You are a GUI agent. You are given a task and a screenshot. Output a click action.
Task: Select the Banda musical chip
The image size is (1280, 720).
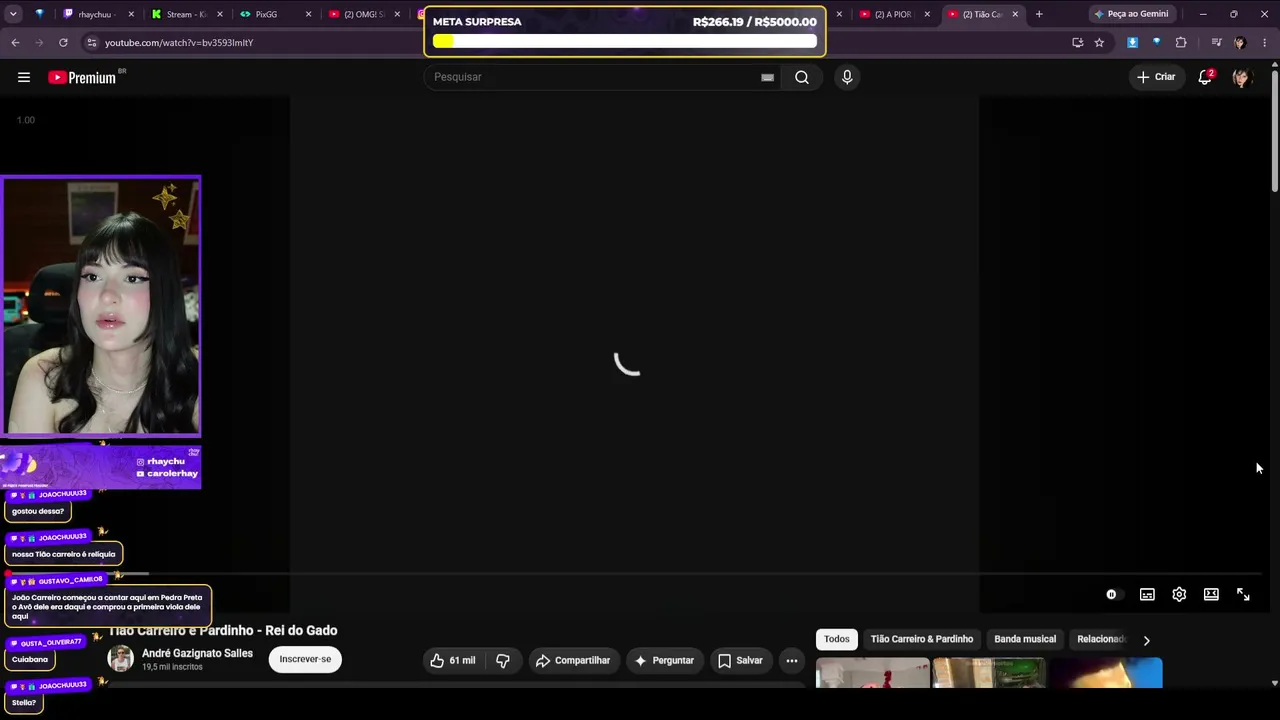click(x=1025, y=639)
